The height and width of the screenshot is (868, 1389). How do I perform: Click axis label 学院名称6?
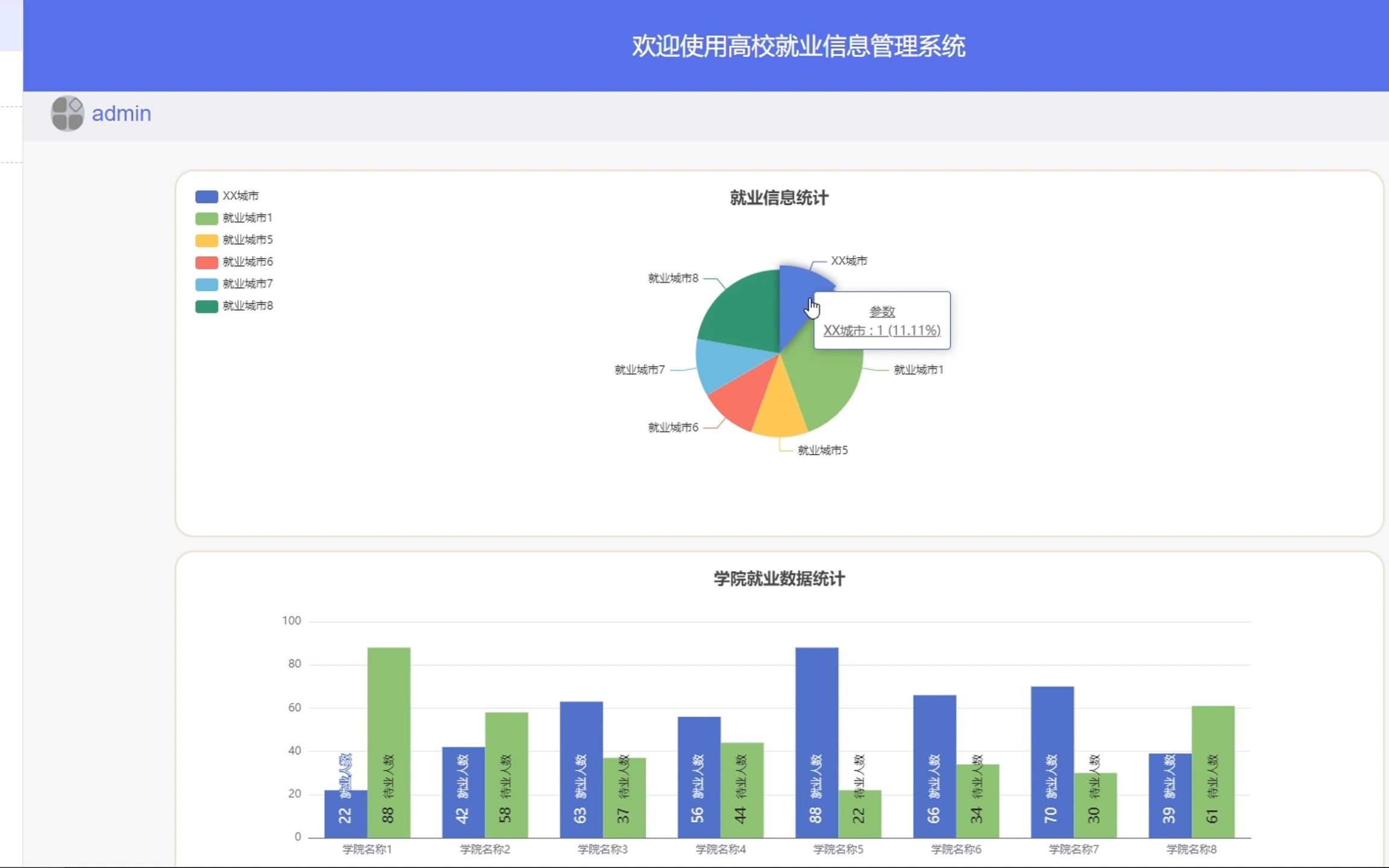coord(956,849)
